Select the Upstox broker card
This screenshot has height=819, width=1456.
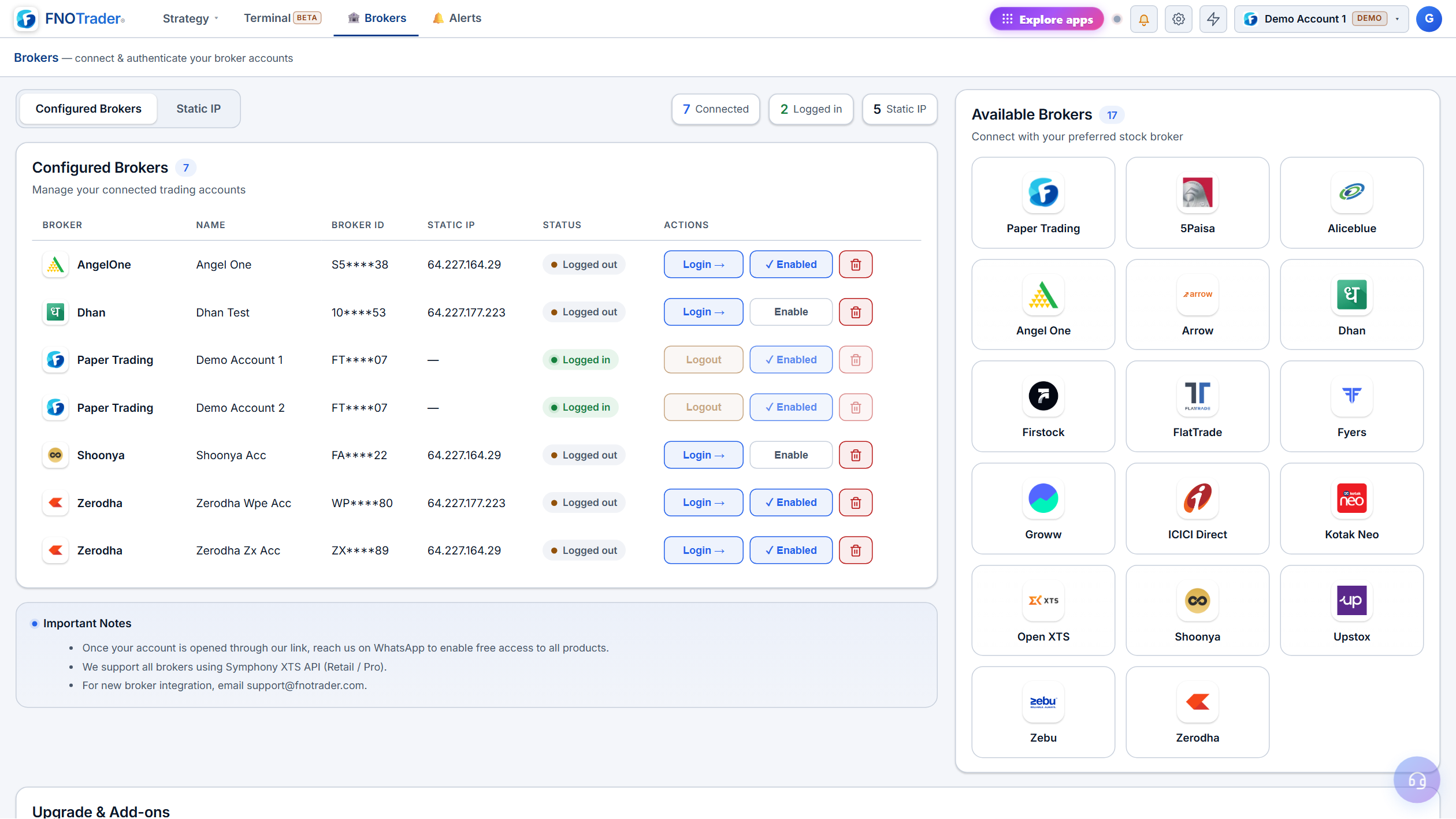pyautogui.click(x=1351, y=610)
